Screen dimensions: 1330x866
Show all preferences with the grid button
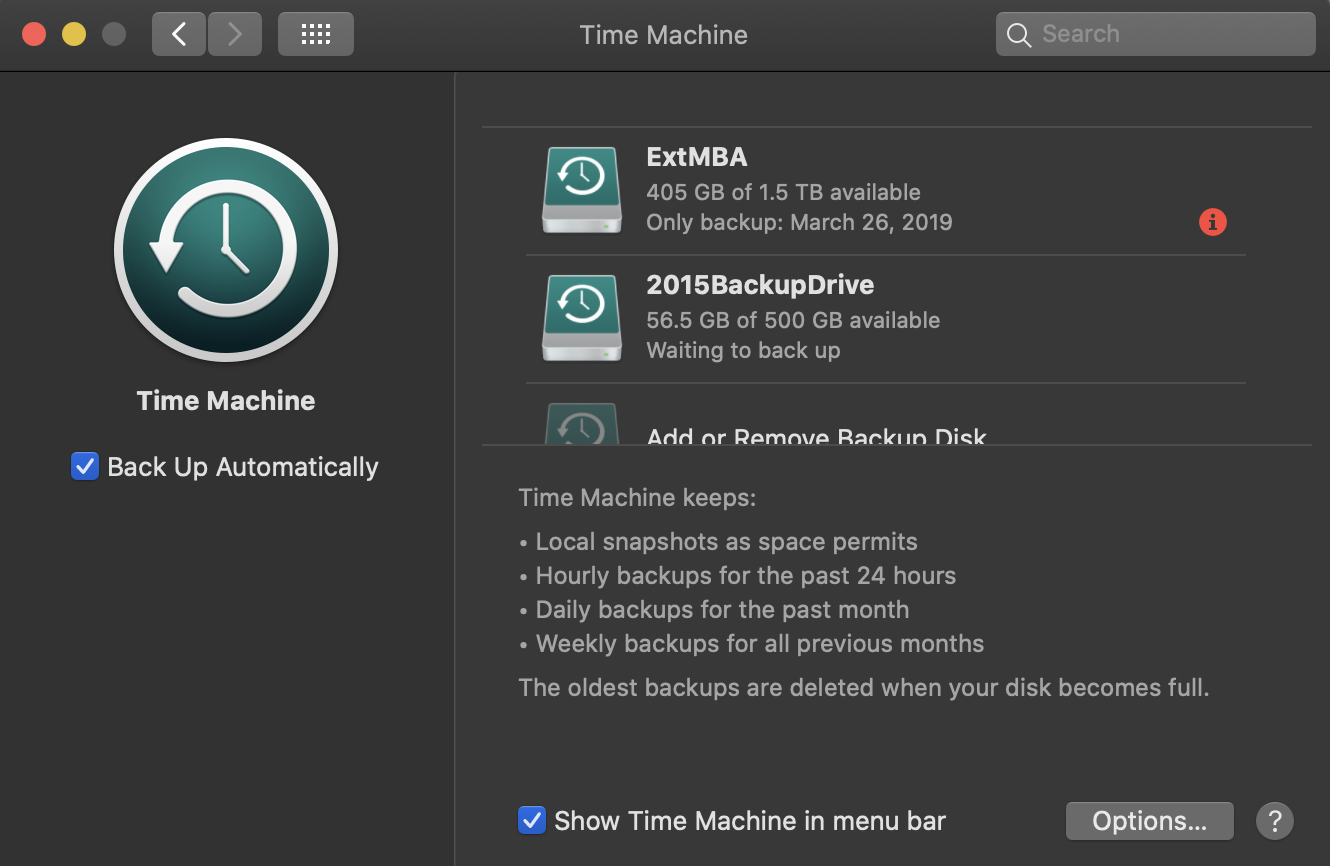316,34
